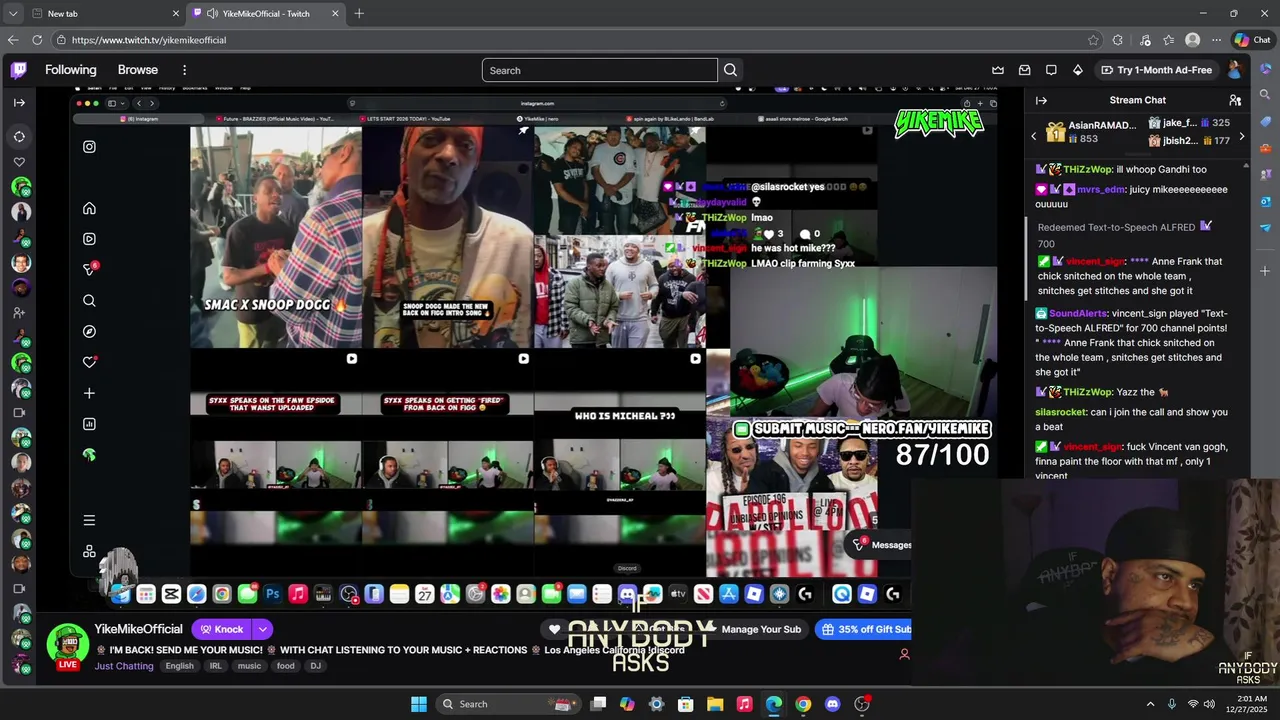Select the music stream tag

pyautogui.click(x=249, y=666)
